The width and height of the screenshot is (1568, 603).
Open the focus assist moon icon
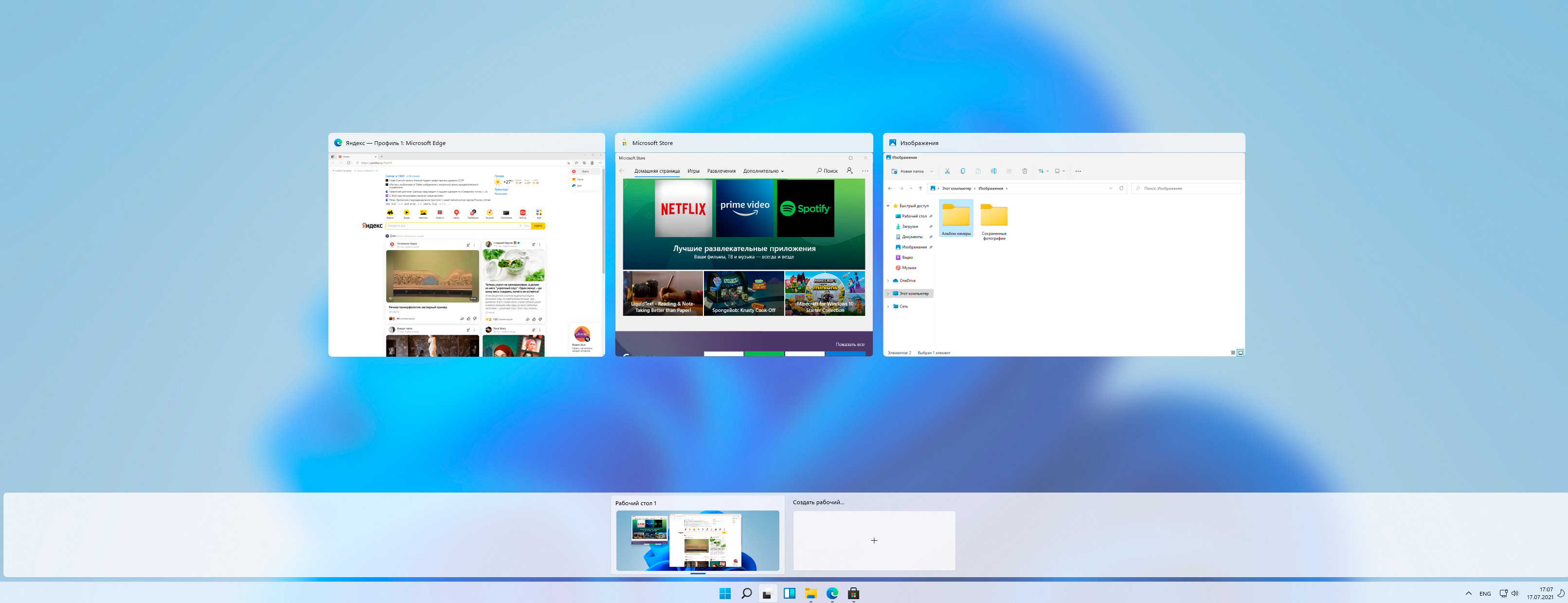click(1561, 593)
